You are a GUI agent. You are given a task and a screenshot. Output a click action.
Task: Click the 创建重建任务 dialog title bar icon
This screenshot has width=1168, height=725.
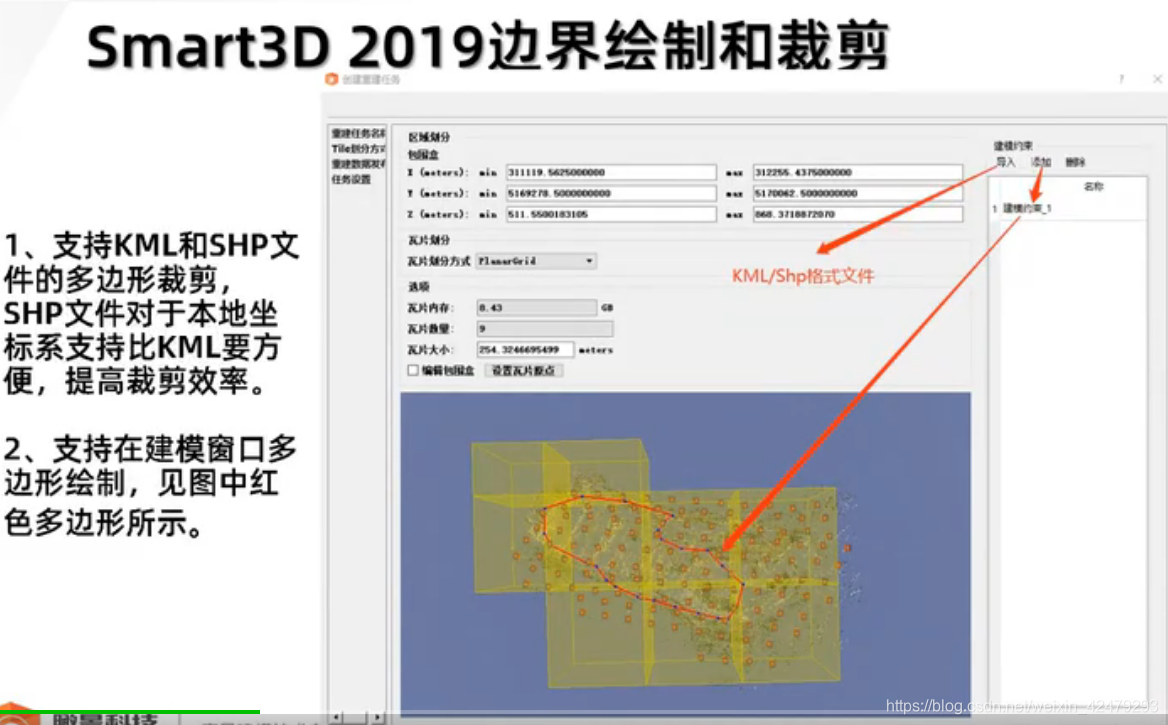tap(330, 80)
